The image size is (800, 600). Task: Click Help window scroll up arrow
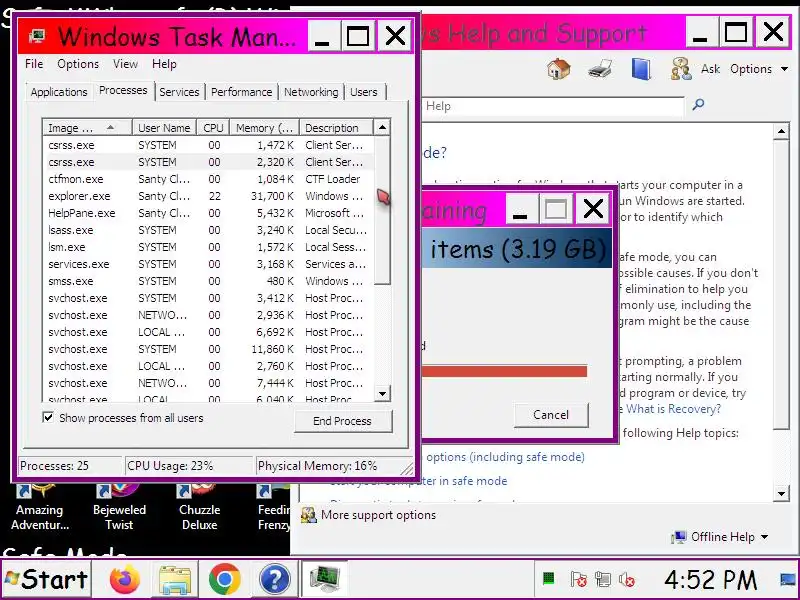782,132
